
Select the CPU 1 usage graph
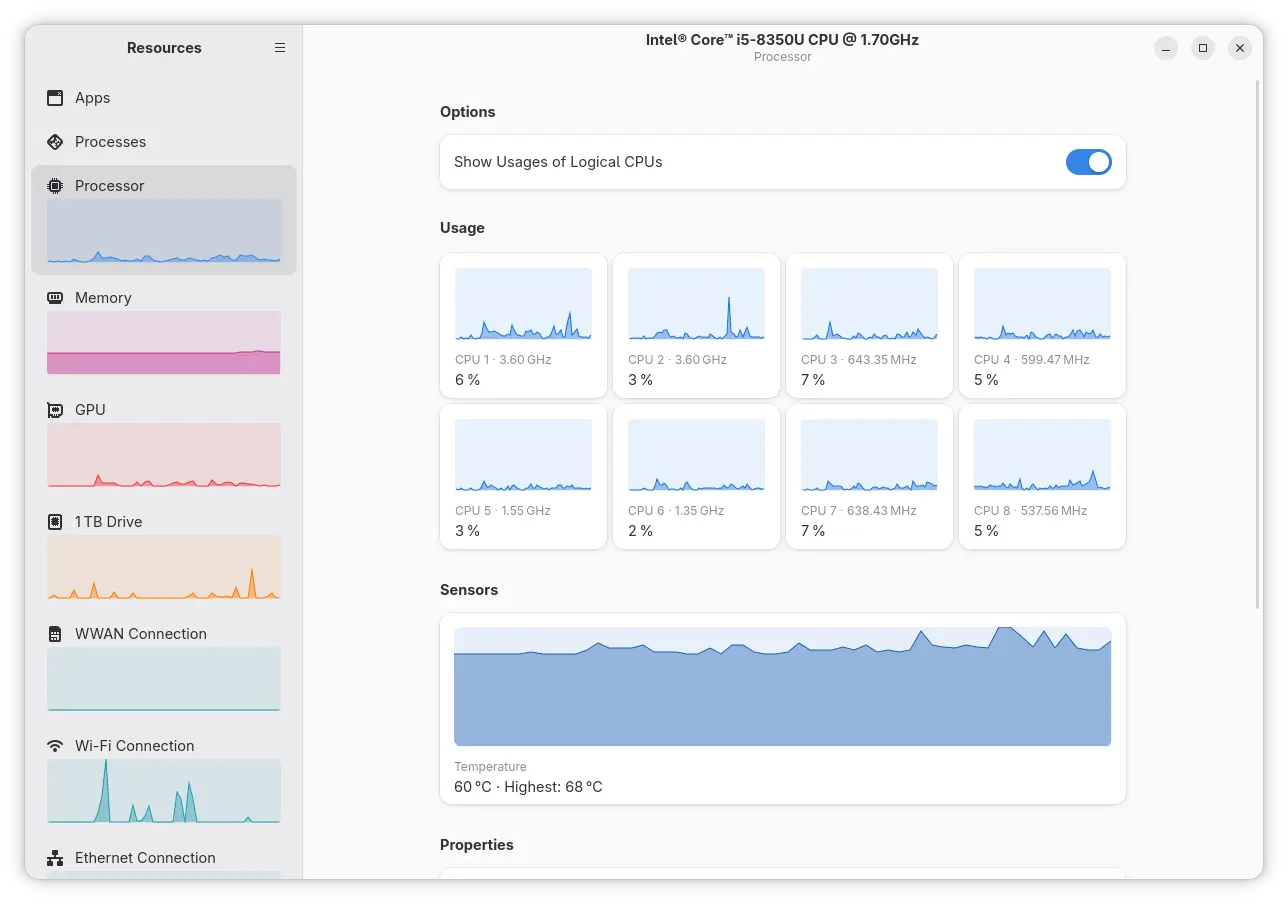pos(523,305)
